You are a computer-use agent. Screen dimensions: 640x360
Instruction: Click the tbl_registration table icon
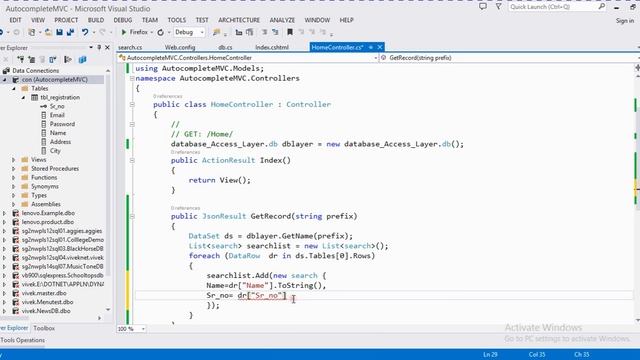[35, 97]
